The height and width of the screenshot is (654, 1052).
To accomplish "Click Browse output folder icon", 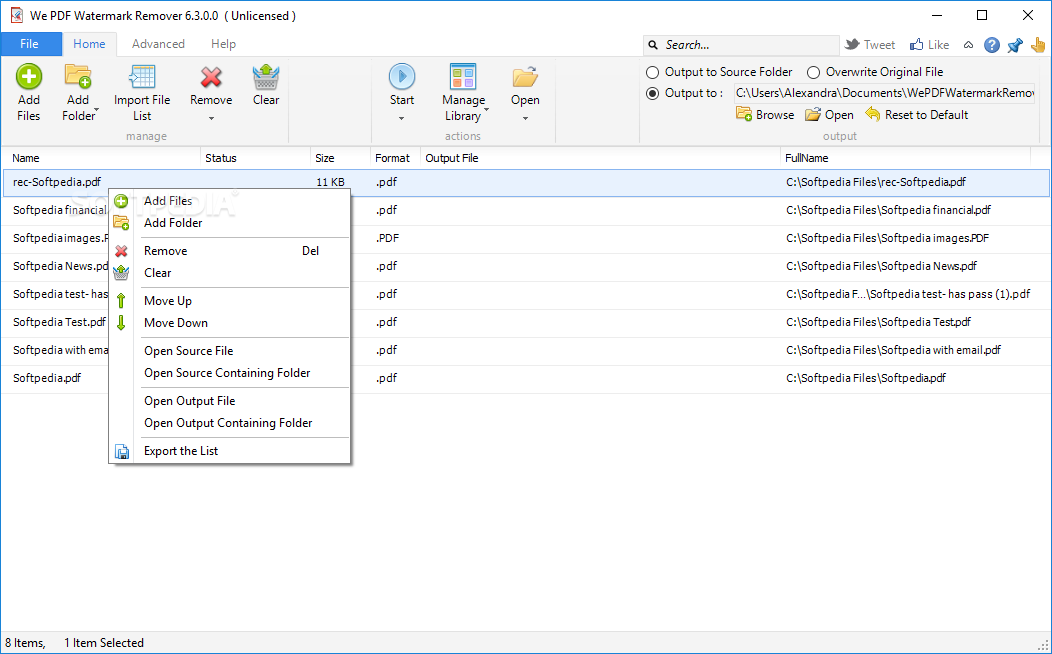I will pyautogui.click(x=743, y=114).
